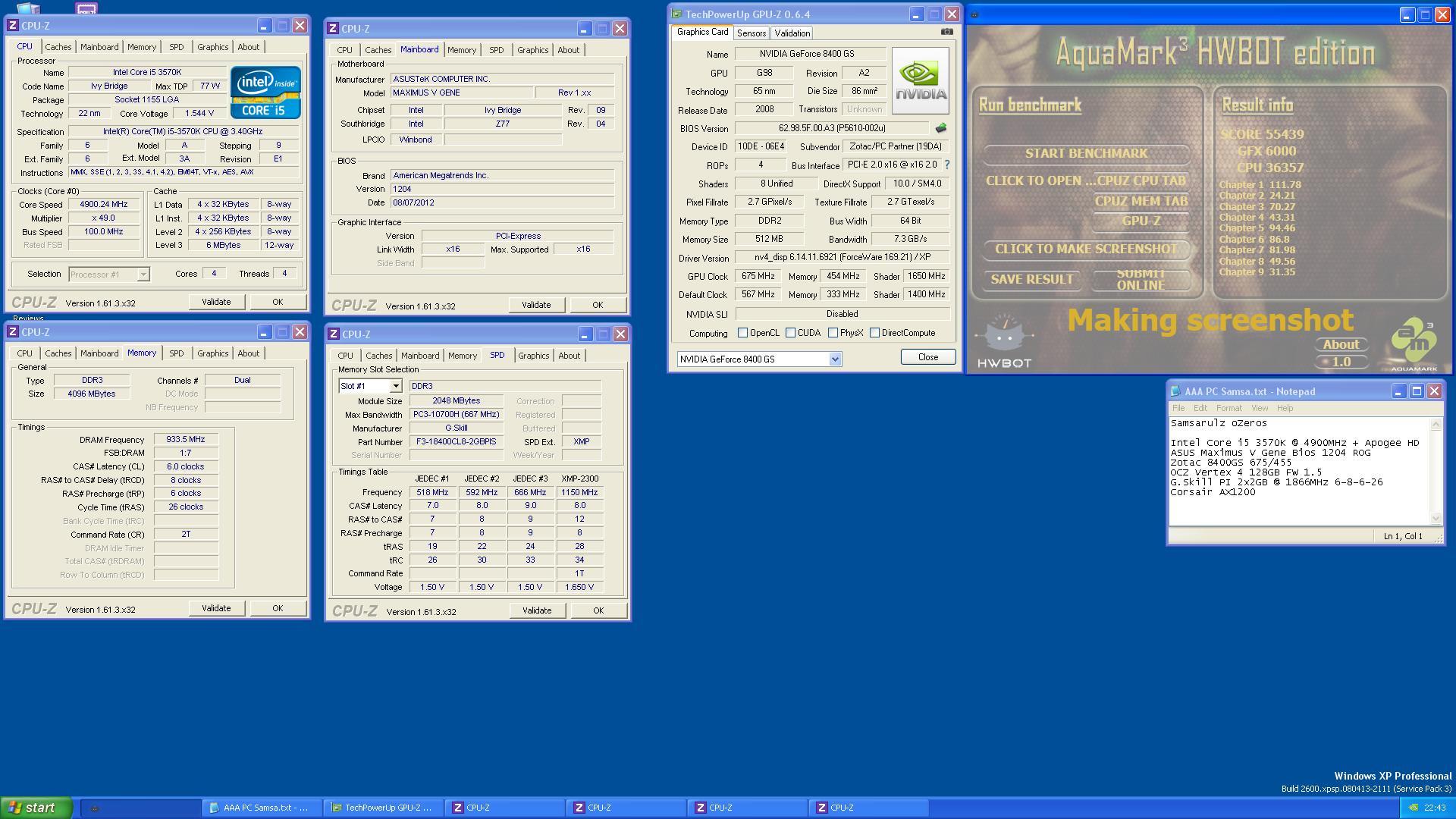
Task: Open the Windows Start button
Action: (36, 808)
